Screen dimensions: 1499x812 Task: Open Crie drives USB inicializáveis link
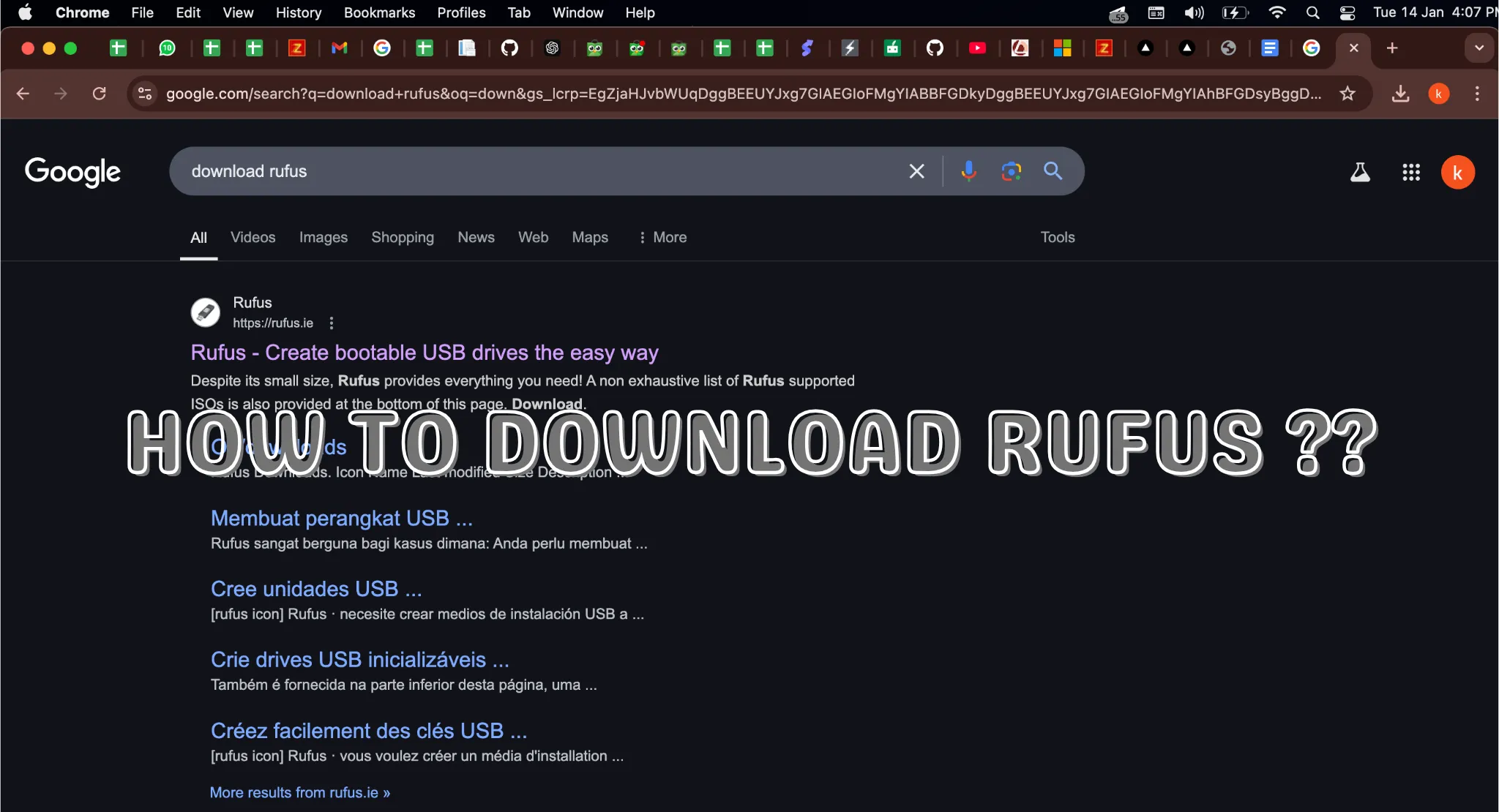pos(359,661)
